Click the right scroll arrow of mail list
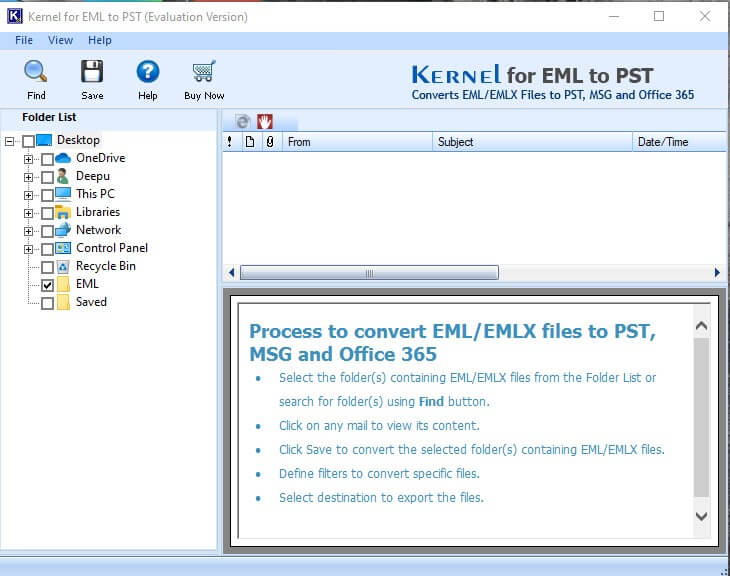The height and width of the screenshot is (576, 730). (717, 272)
